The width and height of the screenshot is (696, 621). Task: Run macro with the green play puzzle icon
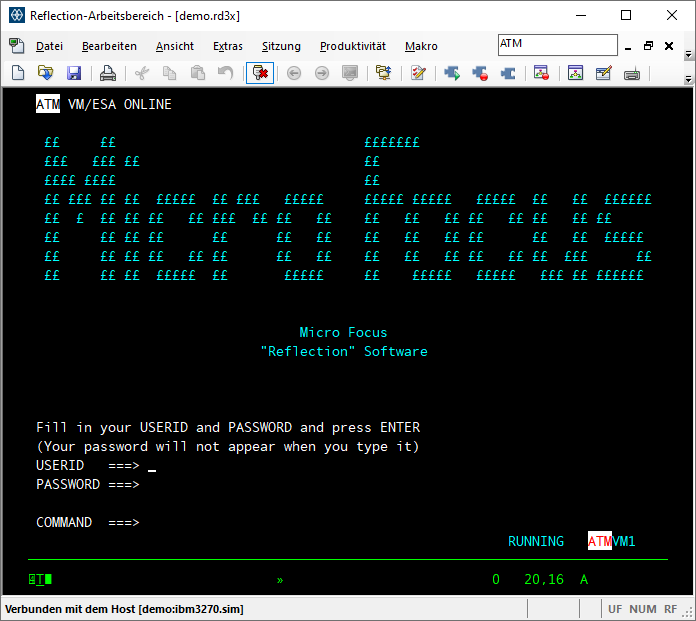pyautogui.click(x=452, y=73)
